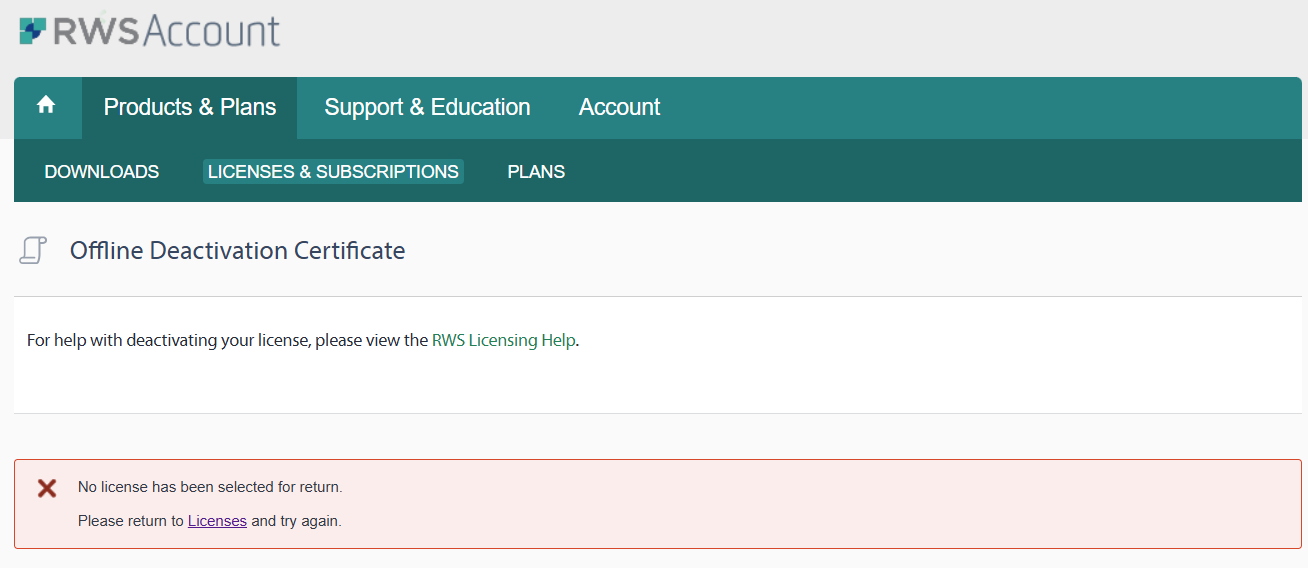Switch to Support & Education tab
The height and width of the screenshot is (568, 1308).
(x=427, y=107)
